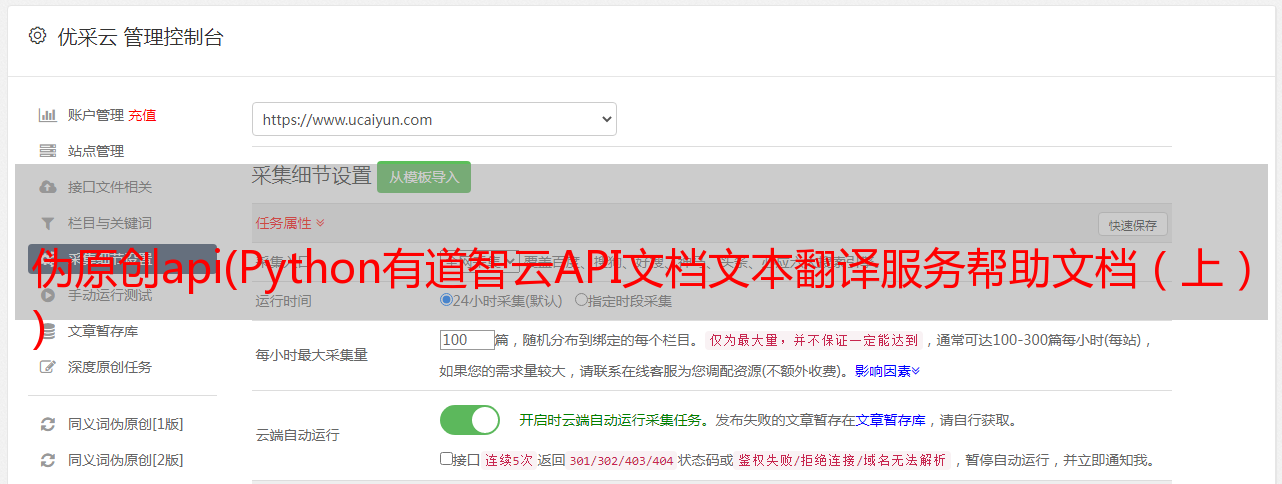Open 账户管理 in the sidebar
Viewport: 1282px width, 484px height.
tap(96, 115)
